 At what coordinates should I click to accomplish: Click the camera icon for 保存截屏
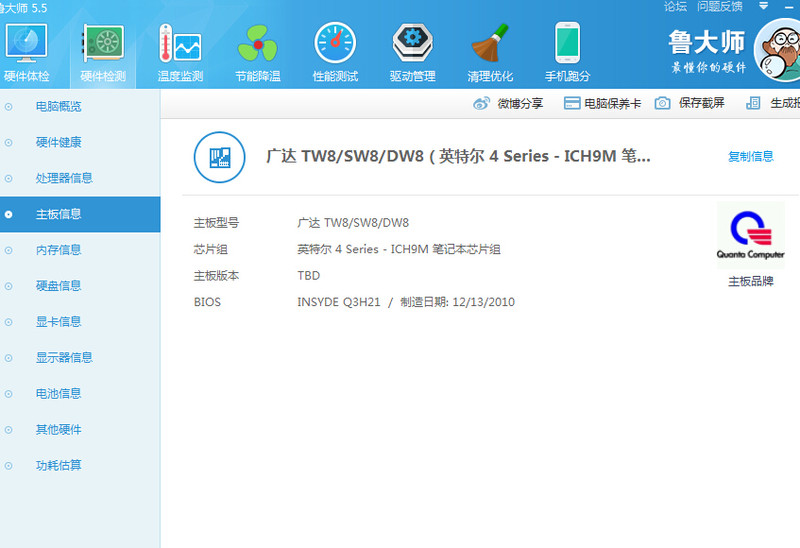point(662,103)
